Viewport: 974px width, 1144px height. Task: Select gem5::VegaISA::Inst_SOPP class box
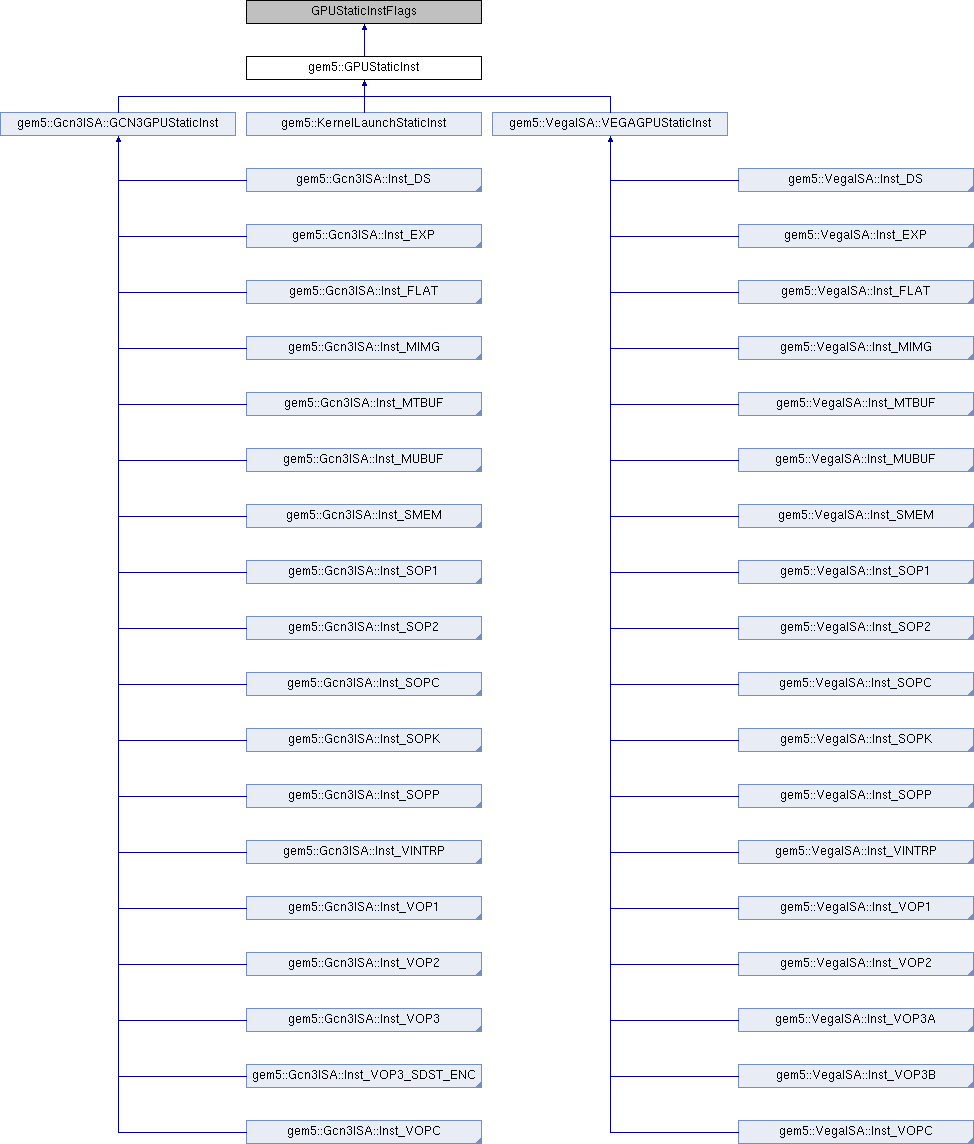(x=855, y=796)
